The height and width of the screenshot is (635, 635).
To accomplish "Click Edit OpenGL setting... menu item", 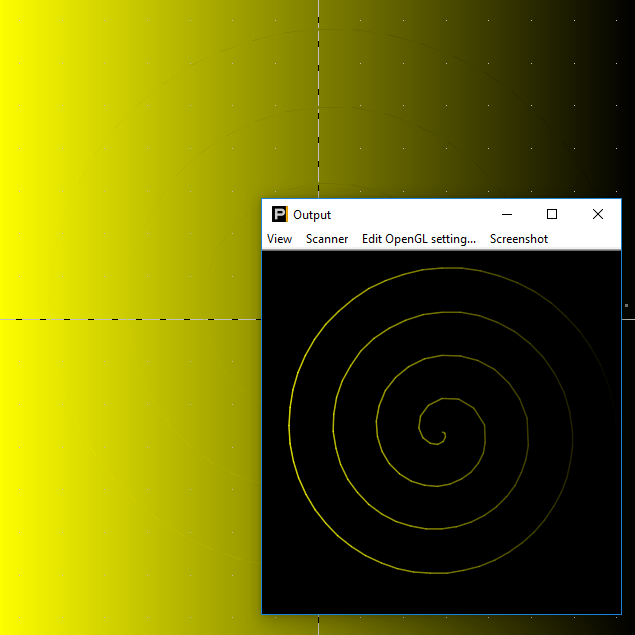I will [419, 239].
